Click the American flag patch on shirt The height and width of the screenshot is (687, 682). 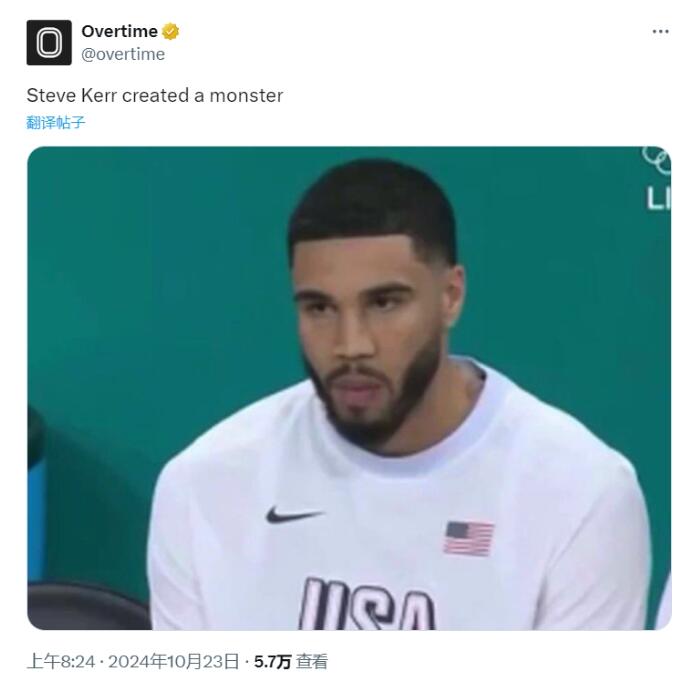coord(469,538)
